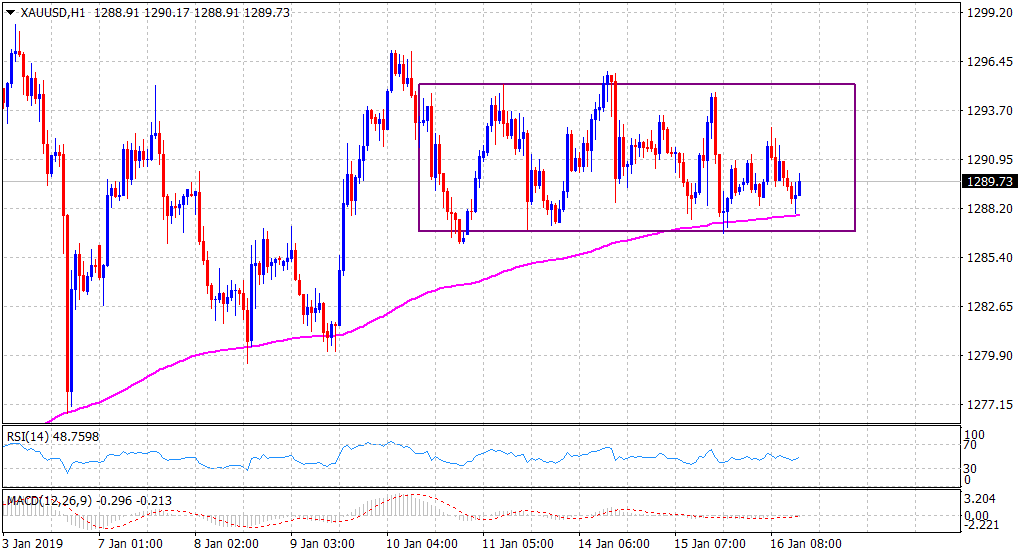
Task: Click the 3 Jan 2019 date label
Action: [31, 545]
